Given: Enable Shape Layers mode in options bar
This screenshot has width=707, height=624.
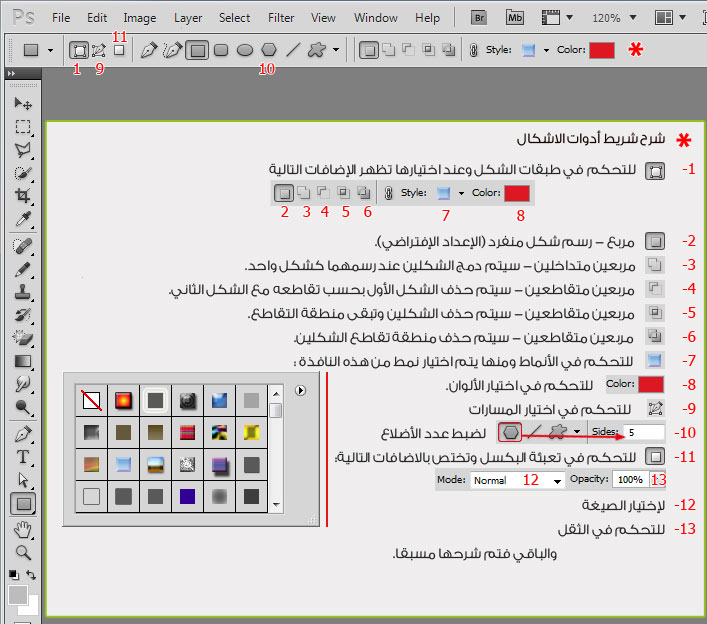Looking at the screenshot, I should (79, 50).
